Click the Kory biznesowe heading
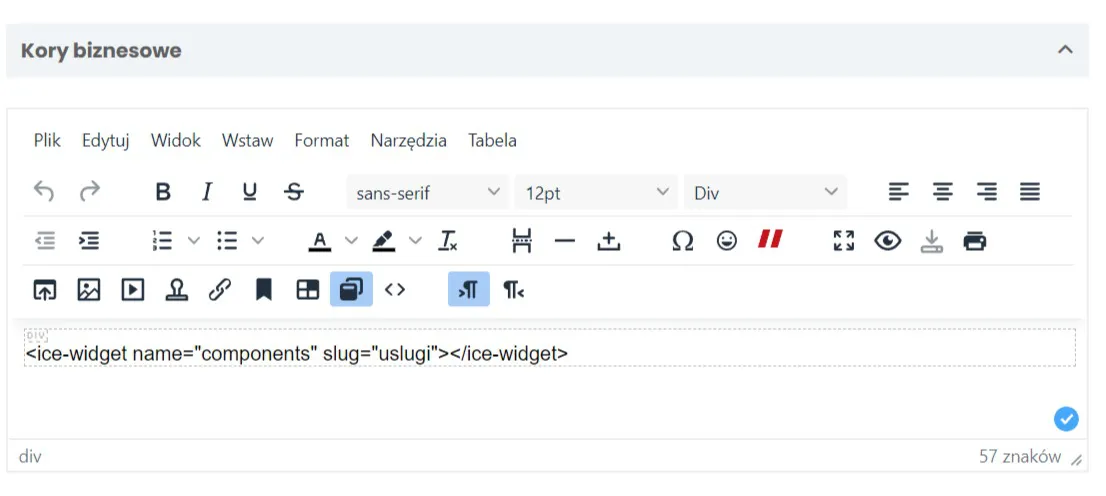This screenshot has width=1106, height=496. point(101,51)
